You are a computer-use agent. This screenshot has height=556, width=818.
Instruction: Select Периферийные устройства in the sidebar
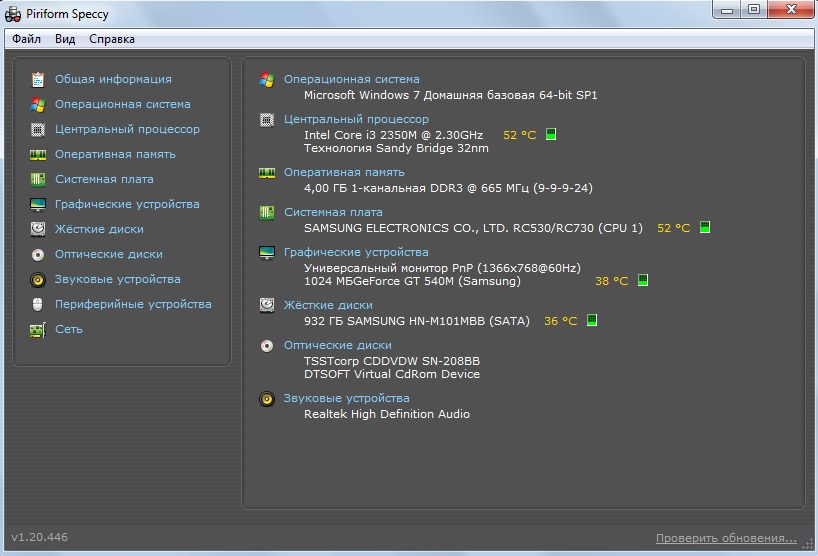[x=134, y=305]
